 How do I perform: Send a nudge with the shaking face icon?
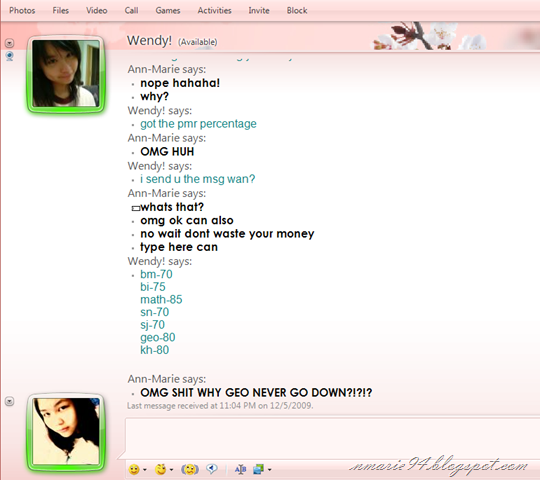pos(190,469)
